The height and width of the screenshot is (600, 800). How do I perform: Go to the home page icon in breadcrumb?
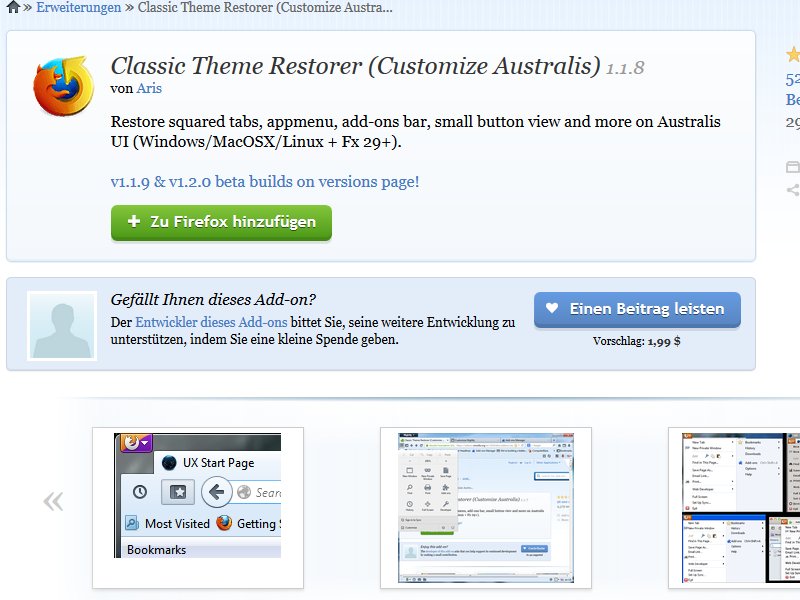click(13, 7)
